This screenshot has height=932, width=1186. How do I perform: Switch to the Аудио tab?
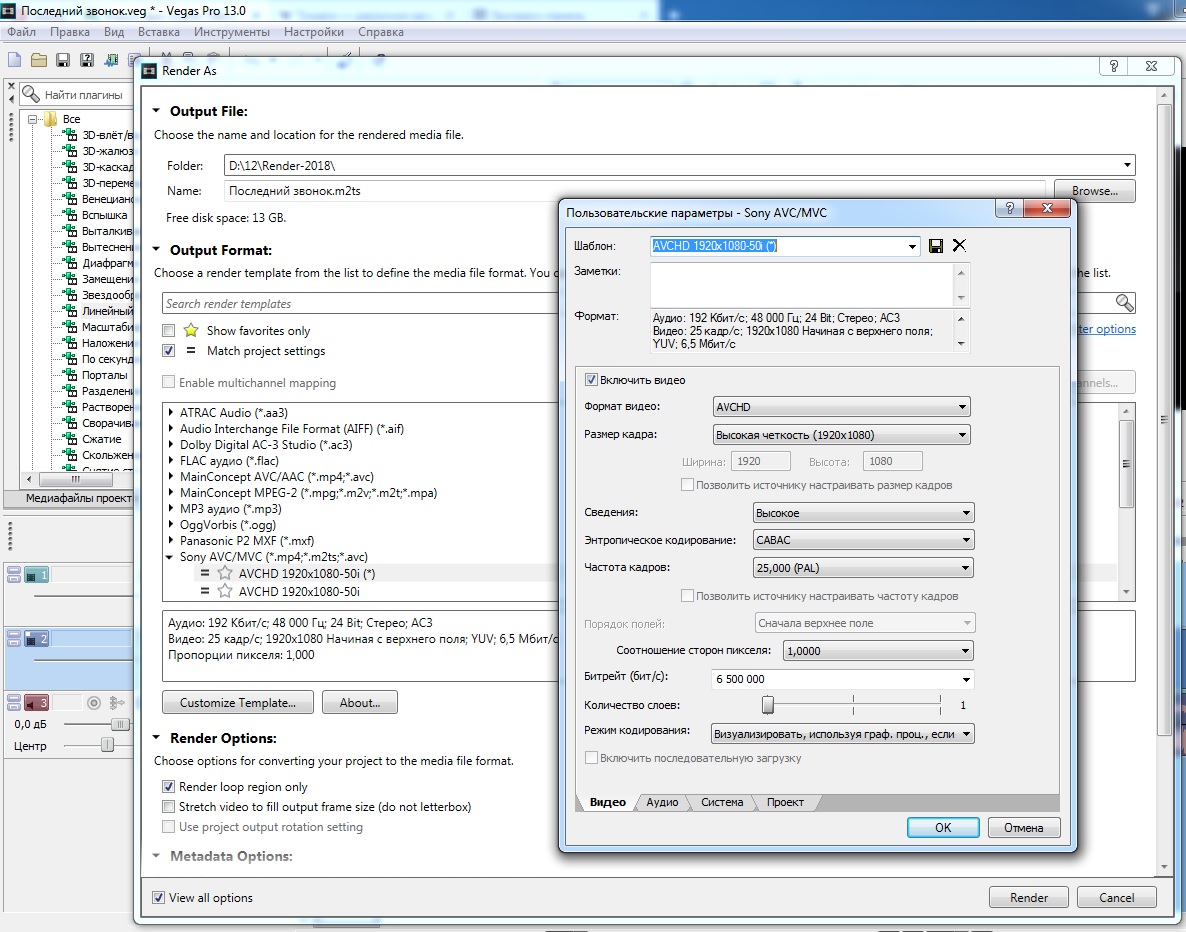click(662, 802)
